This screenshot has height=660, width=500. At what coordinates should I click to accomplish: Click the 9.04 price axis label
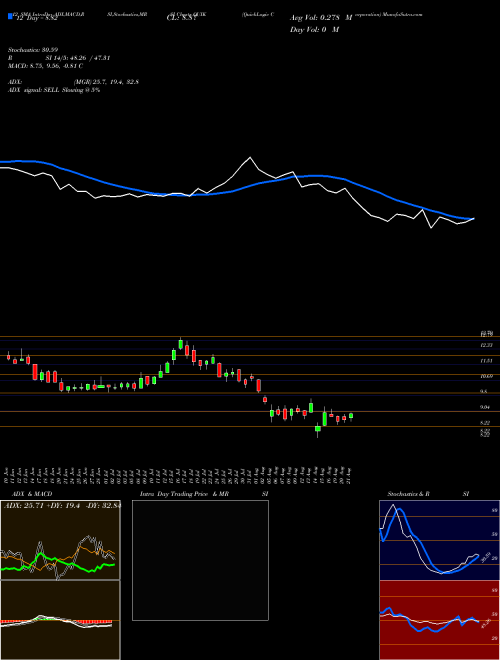[486, 407]
